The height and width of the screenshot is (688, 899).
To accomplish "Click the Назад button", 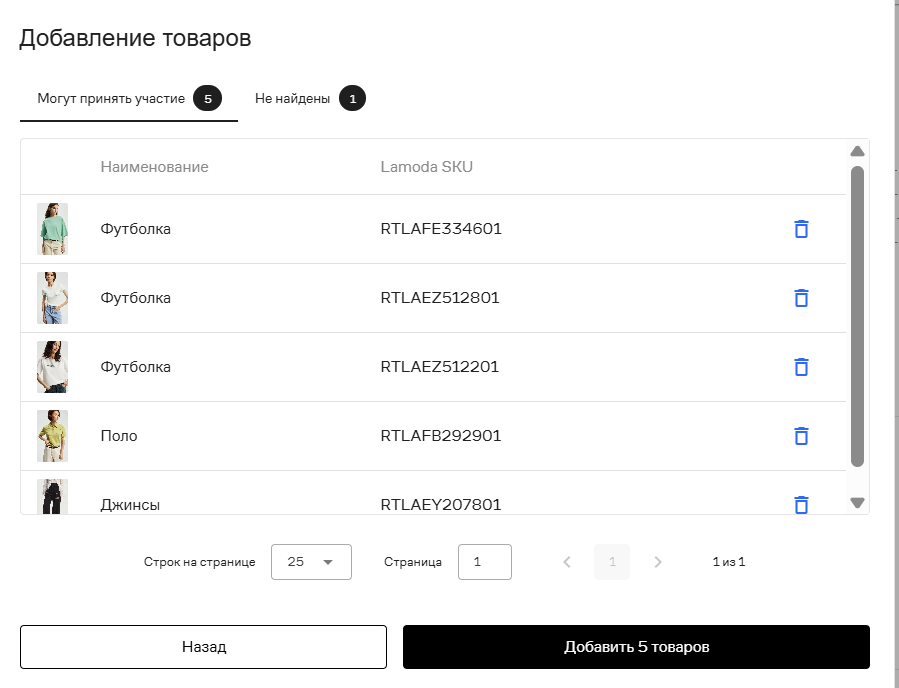I will point(204,647).
